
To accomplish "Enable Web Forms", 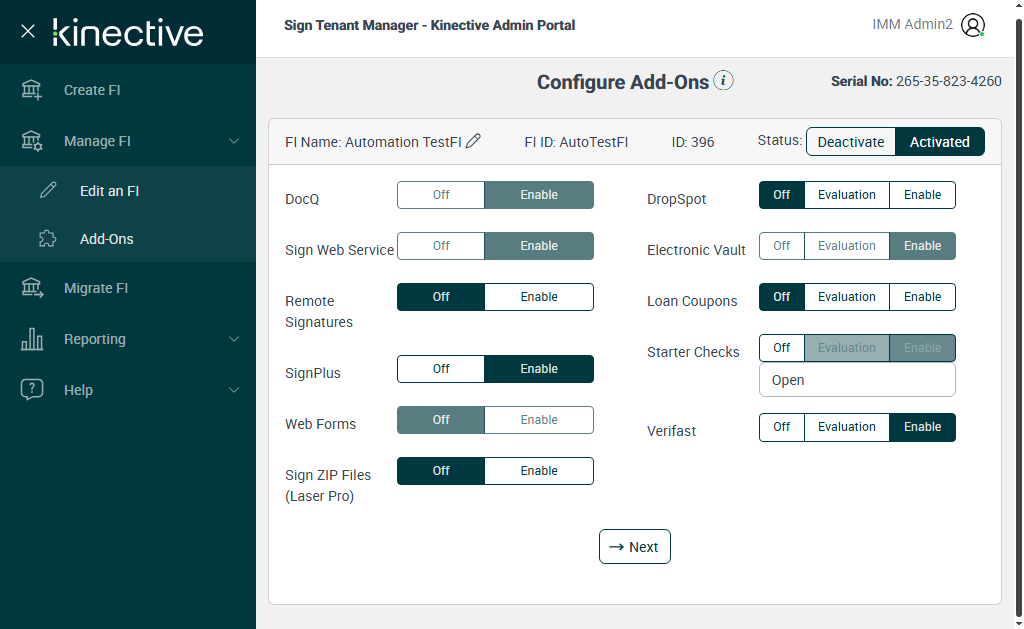I will click(539, 419).
